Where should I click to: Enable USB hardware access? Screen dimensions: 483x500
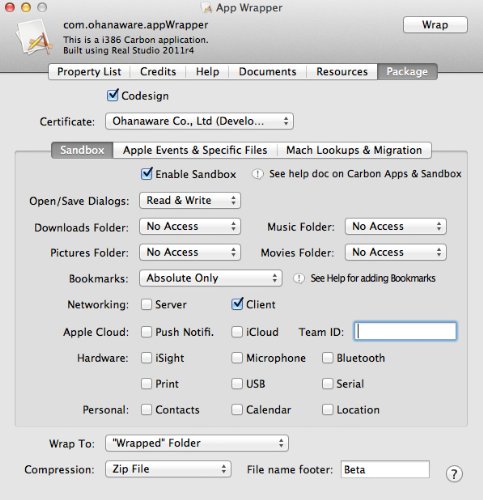(237, 384)
